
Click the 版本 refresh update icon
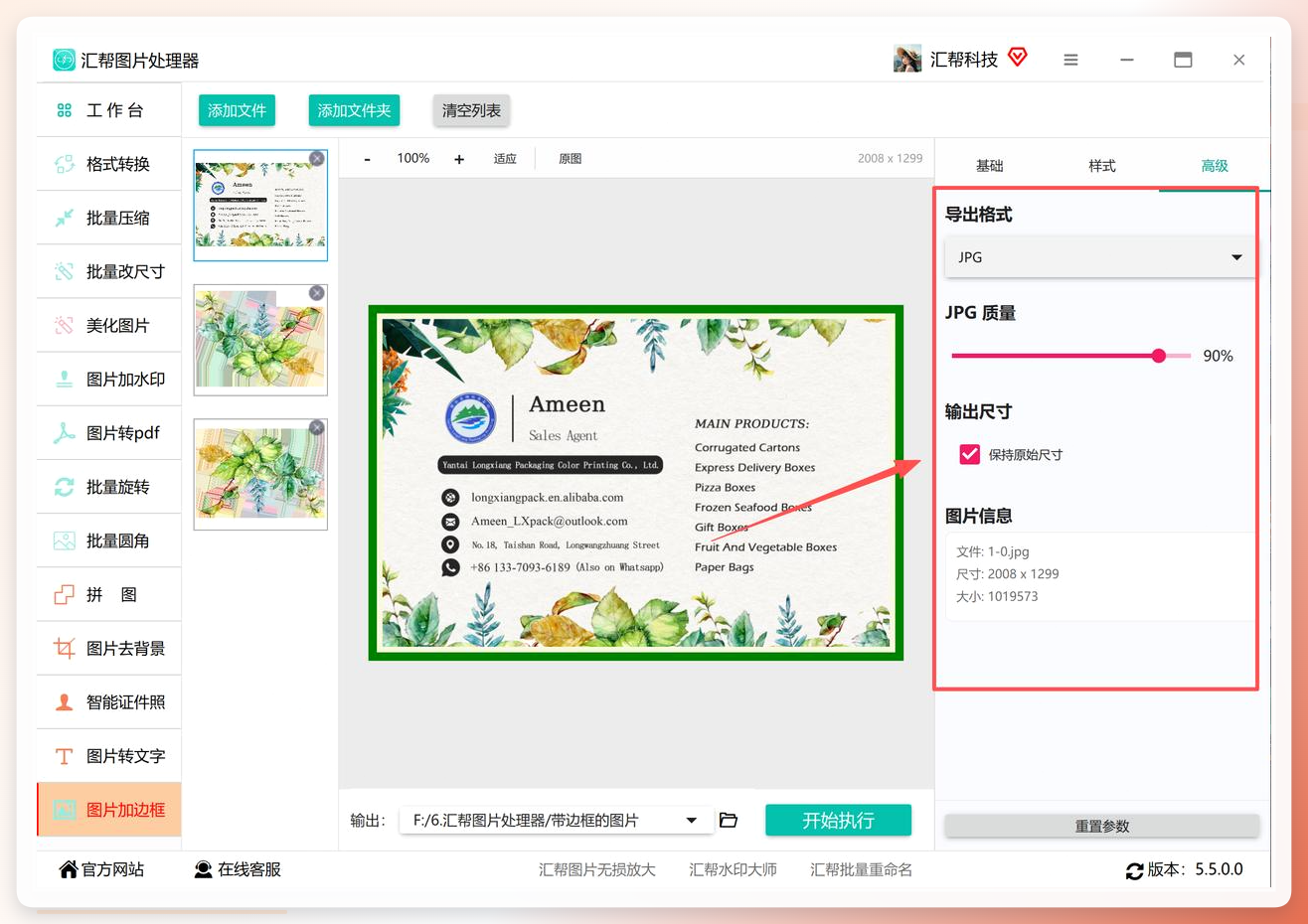1134,870
